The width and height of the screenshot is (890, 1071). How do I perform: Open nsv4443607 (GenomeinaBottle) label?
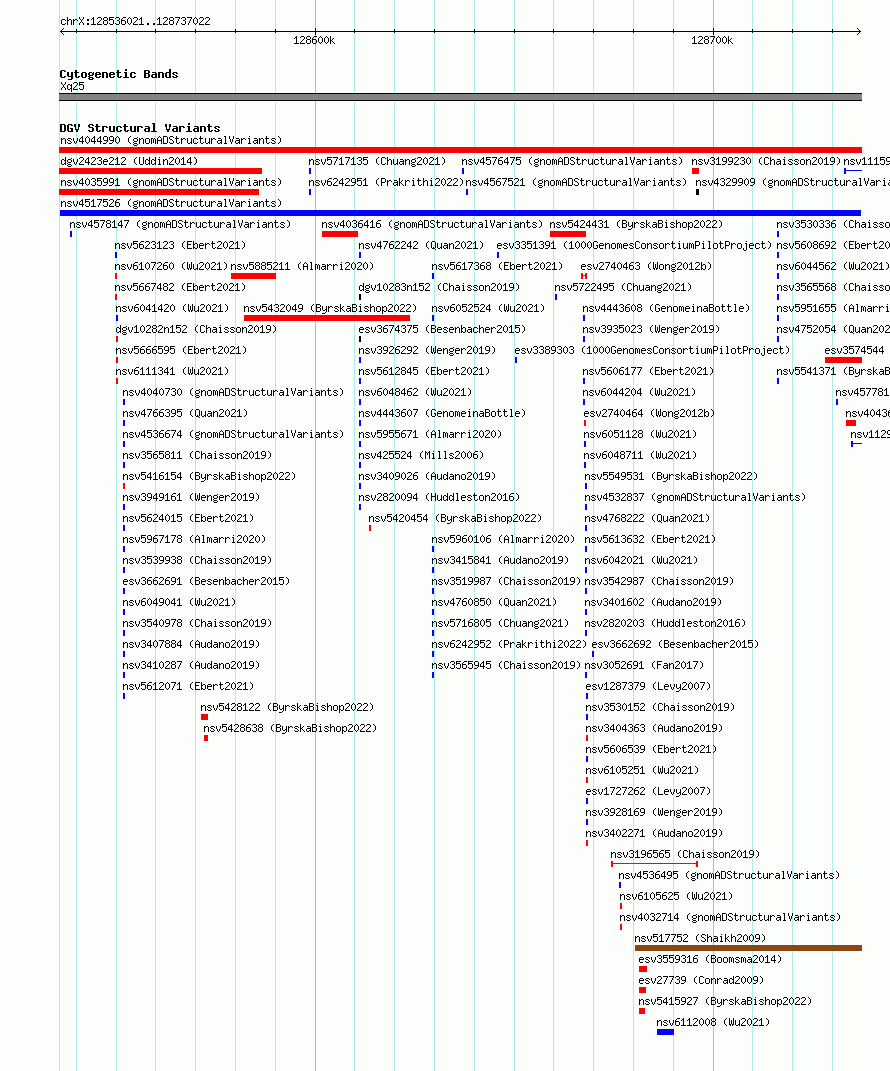442,413
